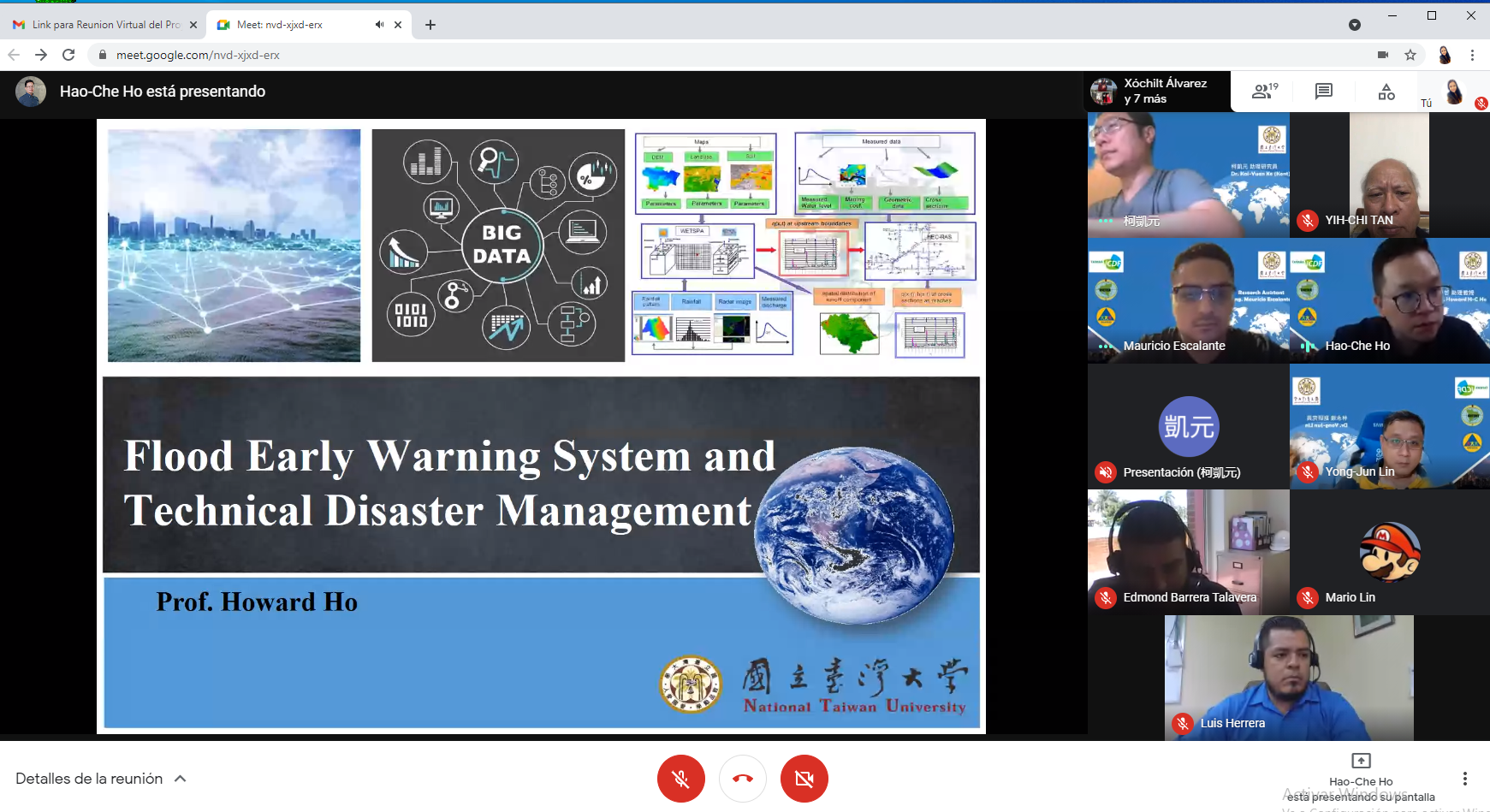Click the presented Flood Early Warning slide

[x=541, y=426]
